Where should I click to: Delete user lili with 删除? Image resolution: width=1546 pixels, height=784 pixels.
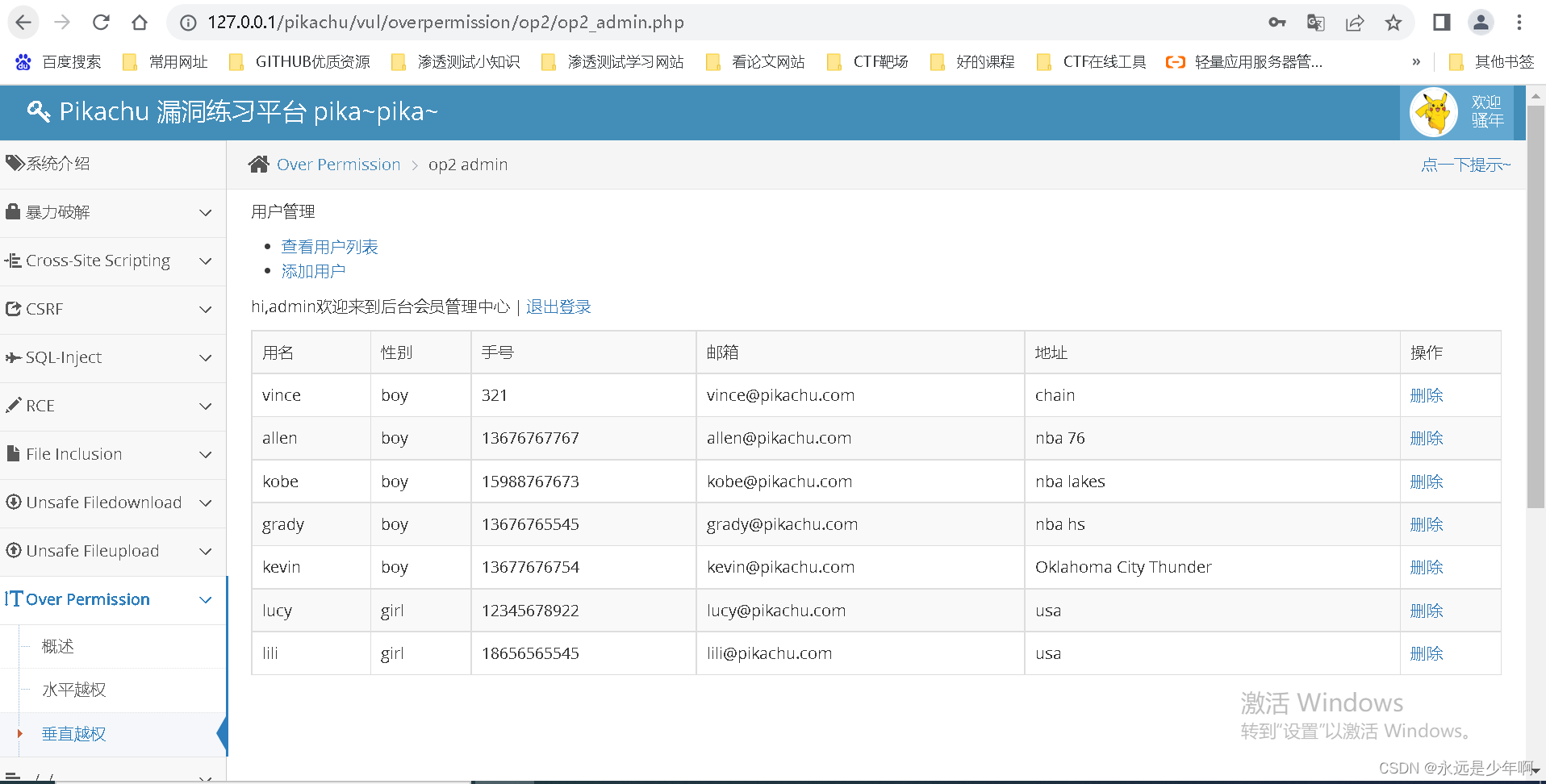[x=1426, y=654]
